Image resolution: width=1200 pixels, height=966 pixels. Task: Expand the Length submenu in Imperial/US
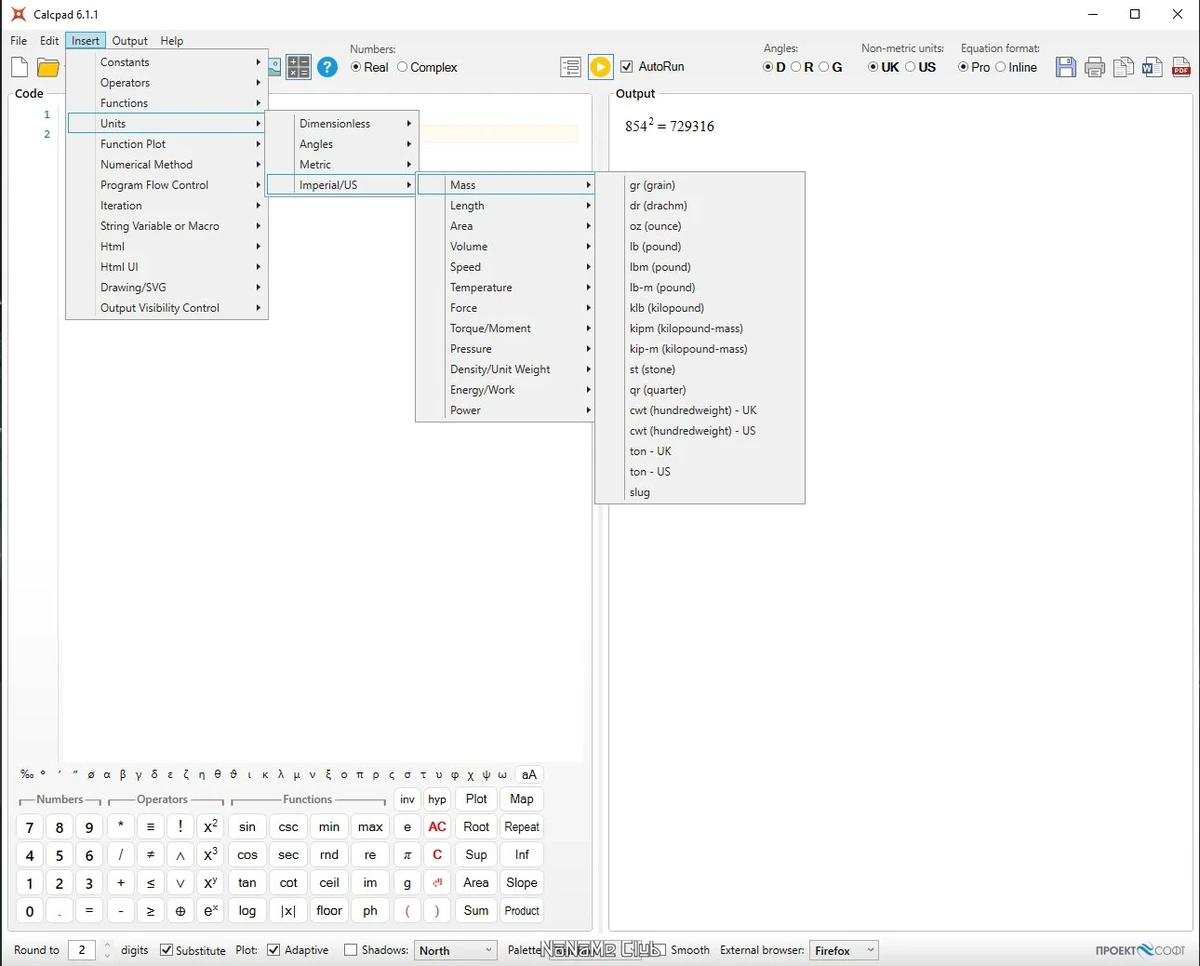coord(505,205)
